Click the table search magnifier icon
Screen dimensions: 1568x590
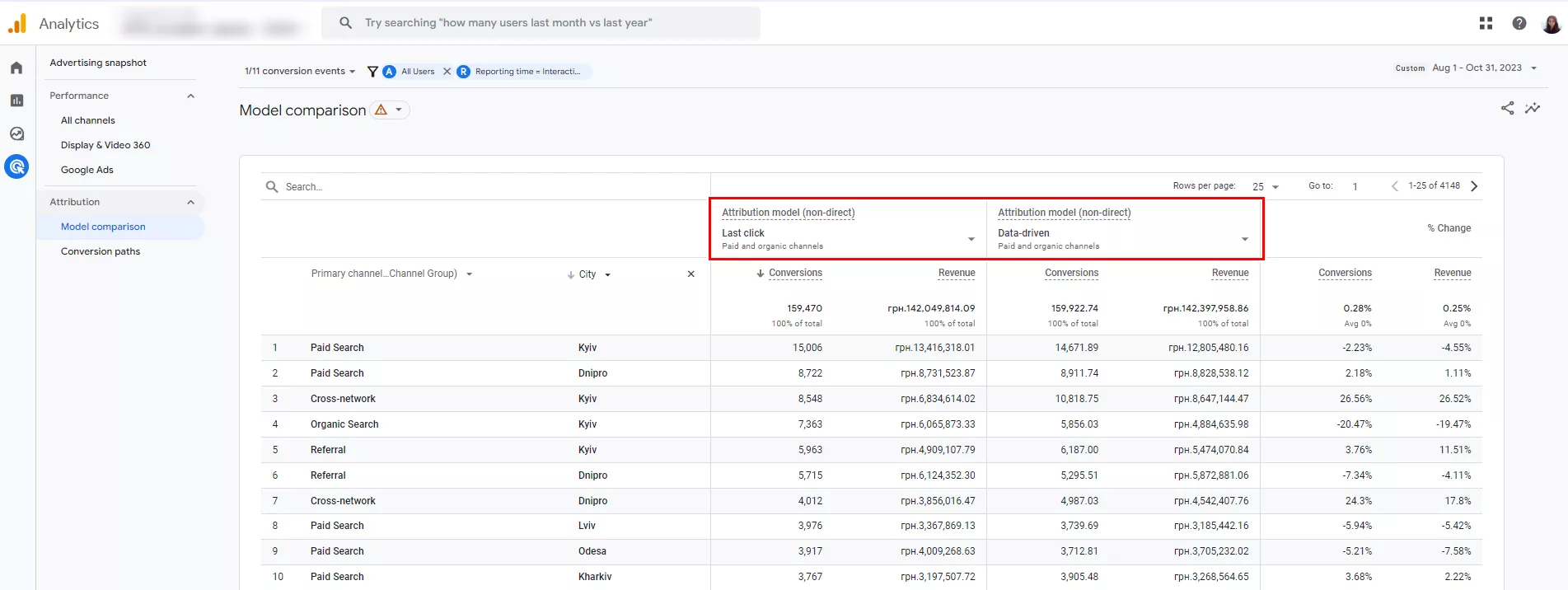coord(272,187)
